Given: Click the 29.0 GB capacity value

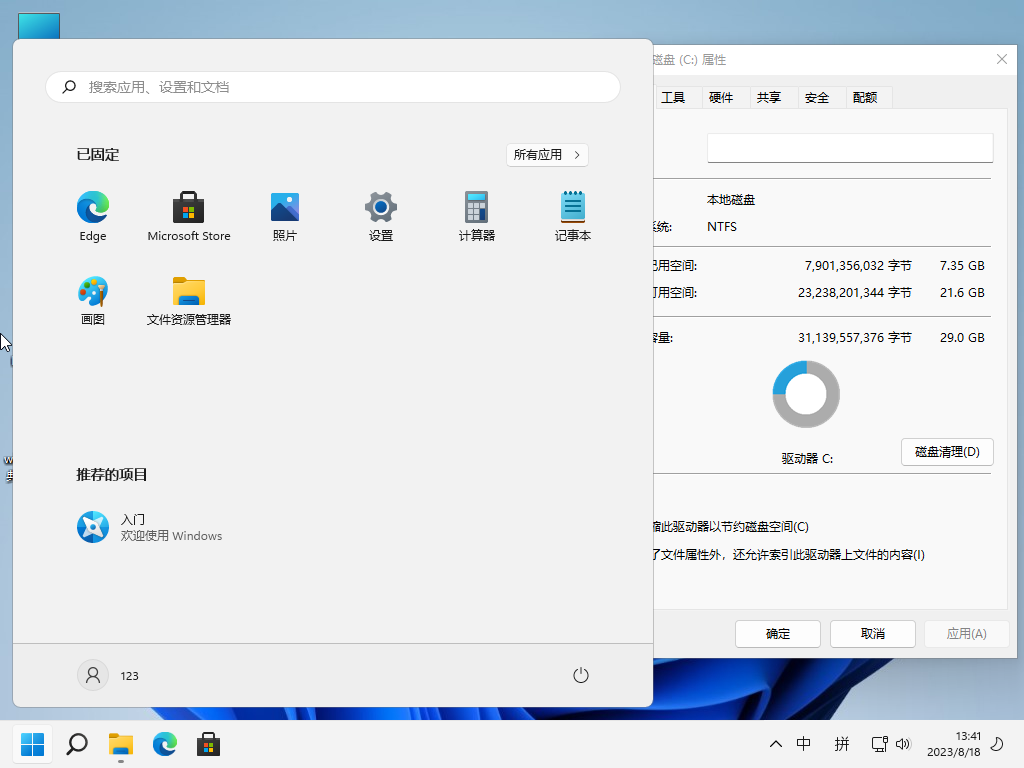Looking at the screenshot, I should pyautogui.click(x=962, y=338).
